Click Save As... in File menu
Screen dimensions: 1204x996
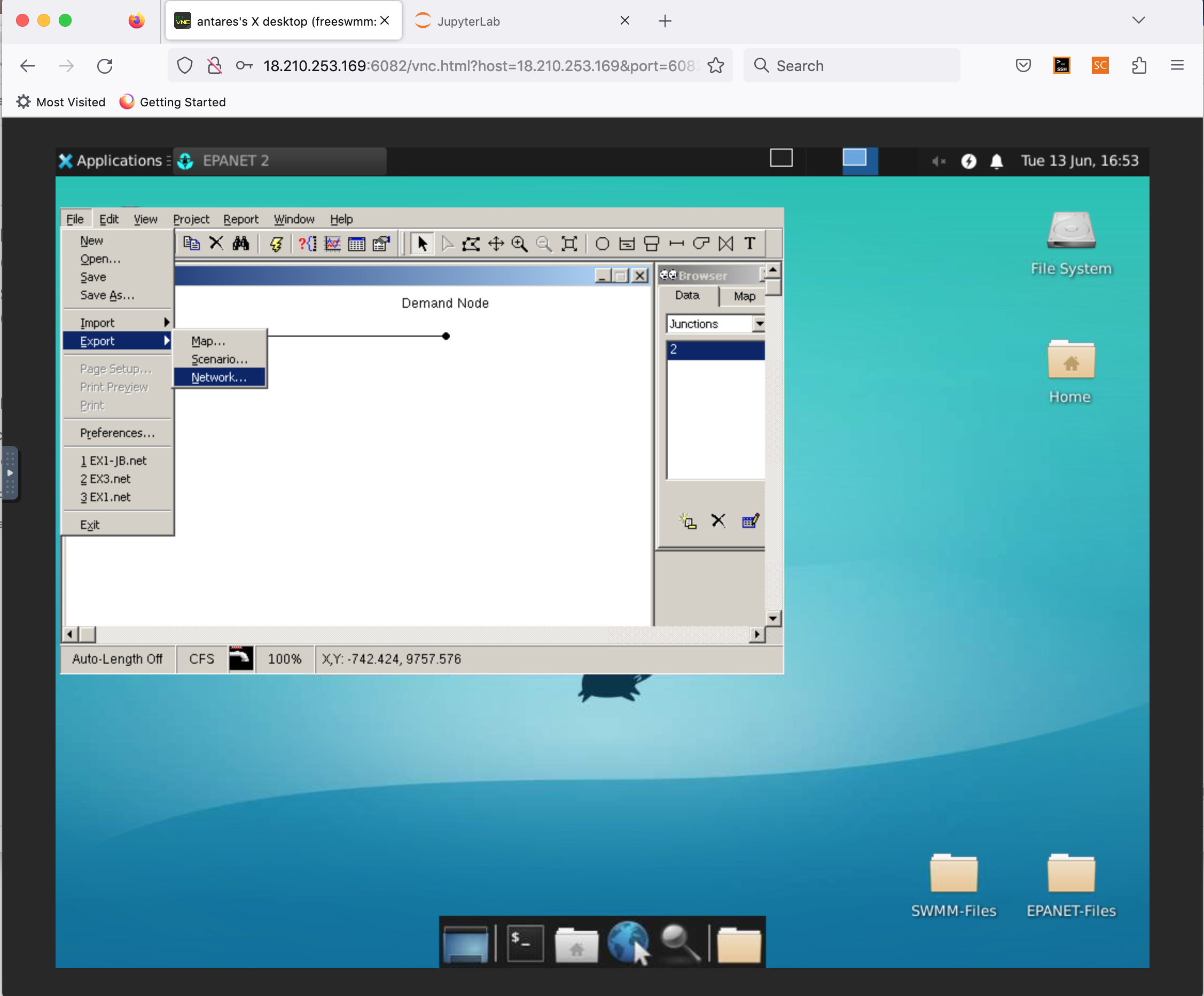[118, 295]
